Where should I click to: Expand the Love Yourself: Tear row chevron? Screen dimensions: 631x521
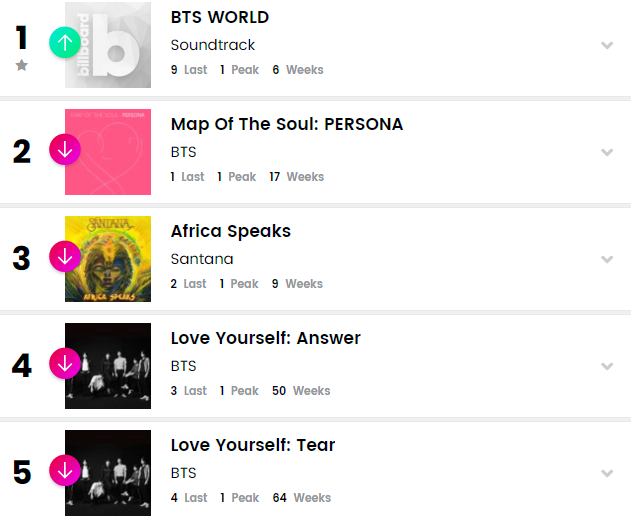[x=606, y=473]
